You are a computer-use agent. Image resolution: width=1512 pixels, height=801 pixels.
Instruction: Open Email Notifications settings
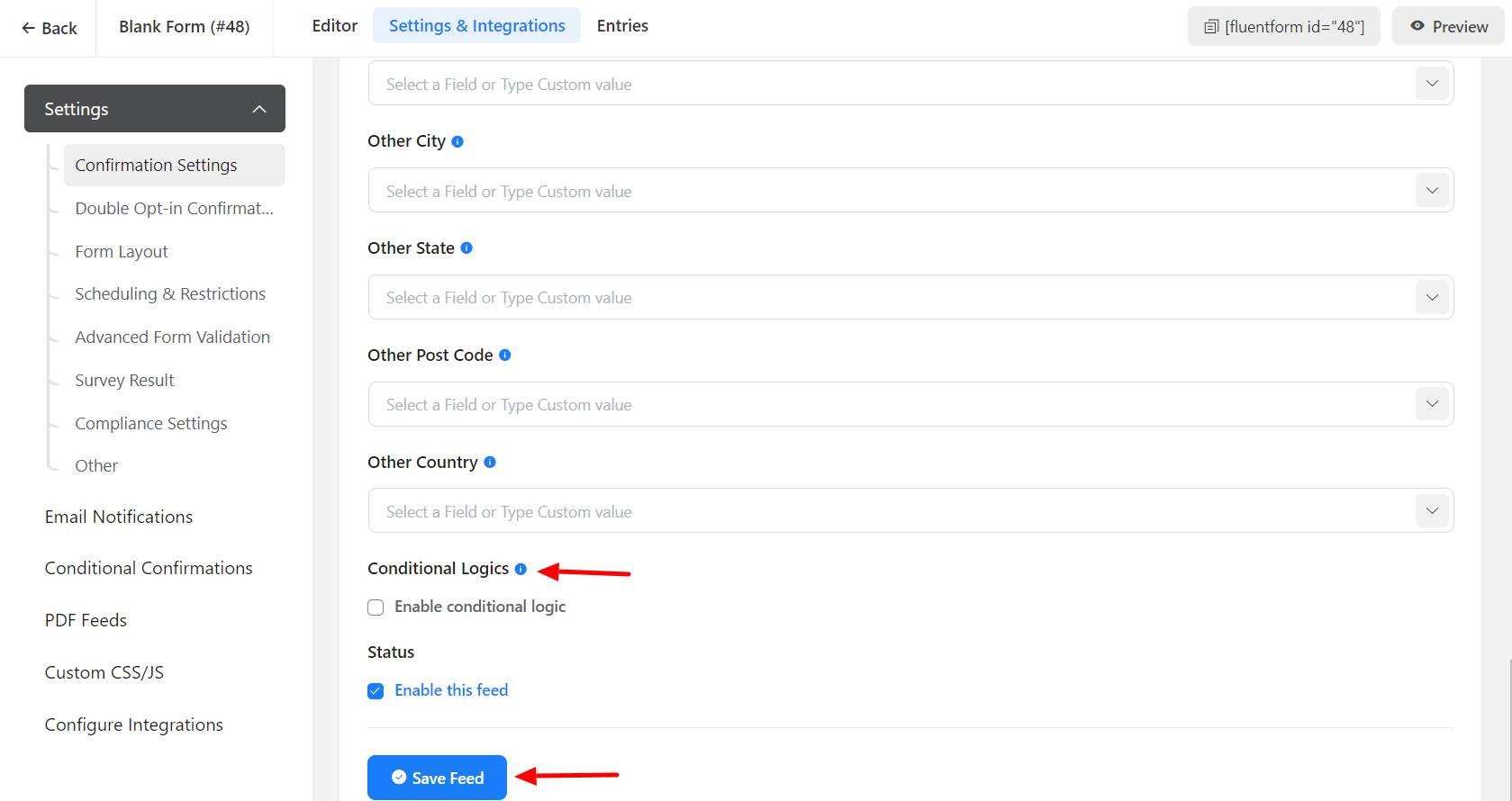119,517
